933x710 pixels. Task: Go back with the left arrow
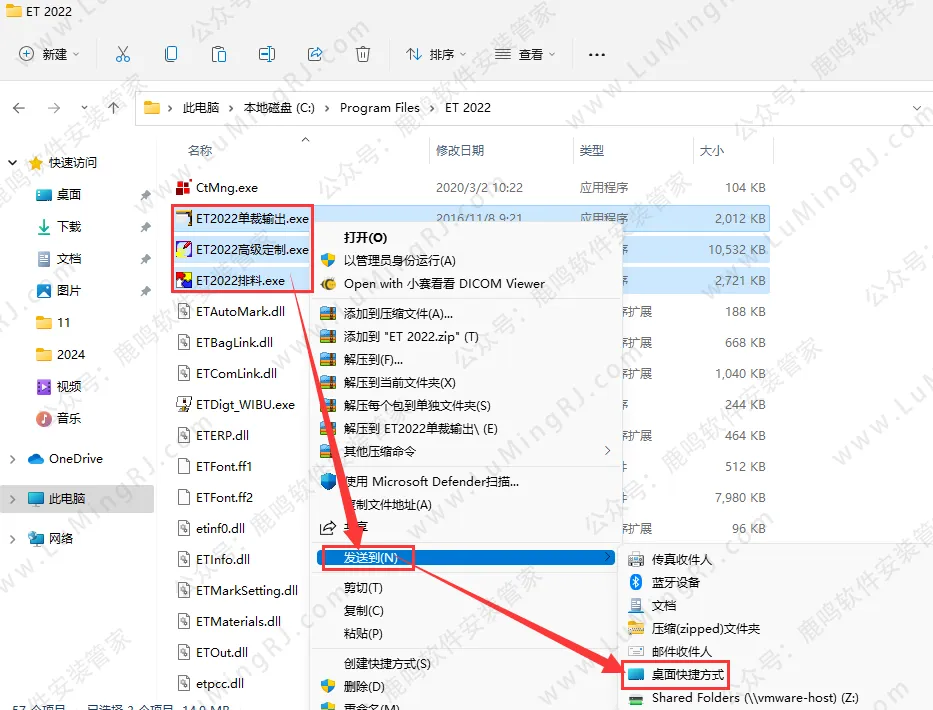(x=19, y=108)
